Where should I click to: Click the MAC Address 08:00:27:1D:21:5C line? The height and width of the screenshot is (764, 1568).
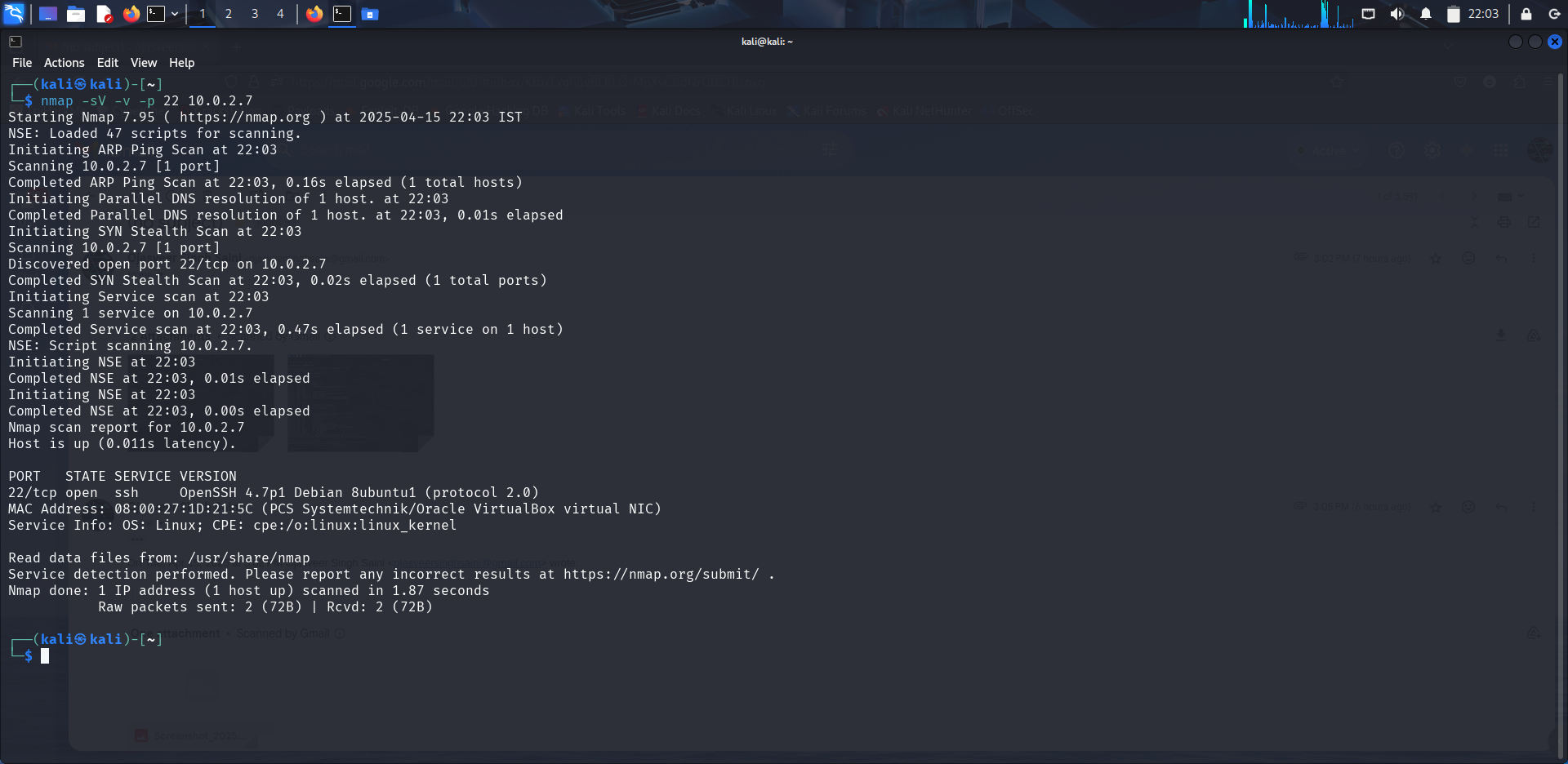tap(335, 509)
